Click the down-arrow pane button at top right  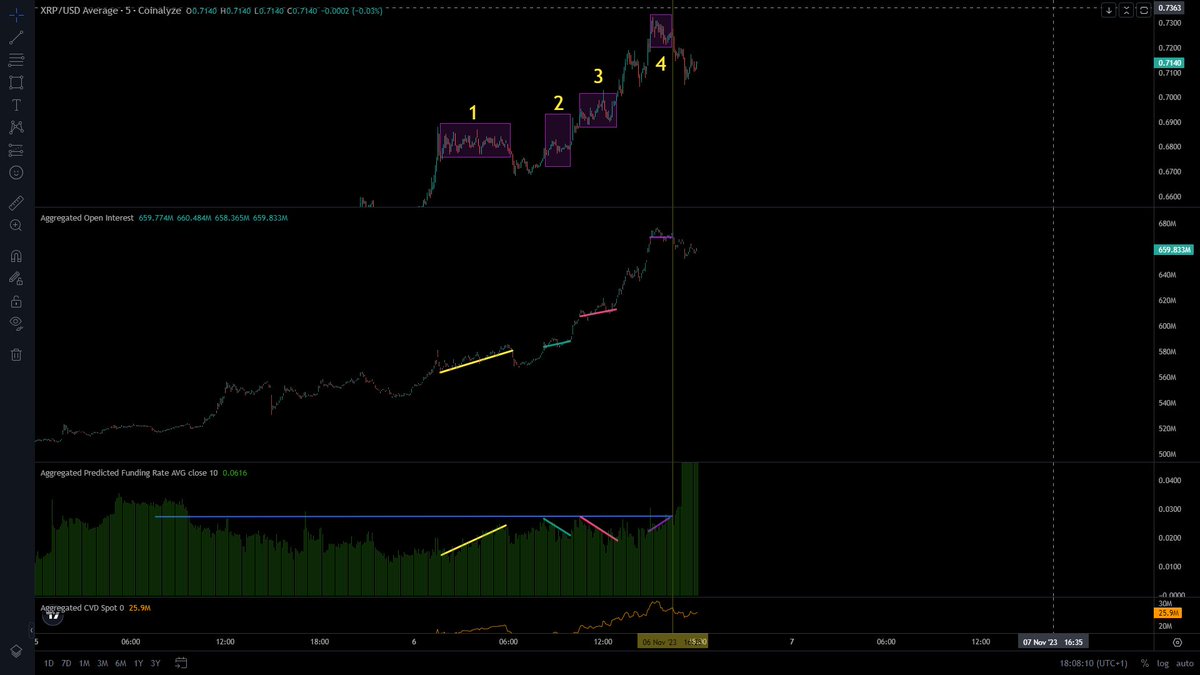click(1108, 10)
